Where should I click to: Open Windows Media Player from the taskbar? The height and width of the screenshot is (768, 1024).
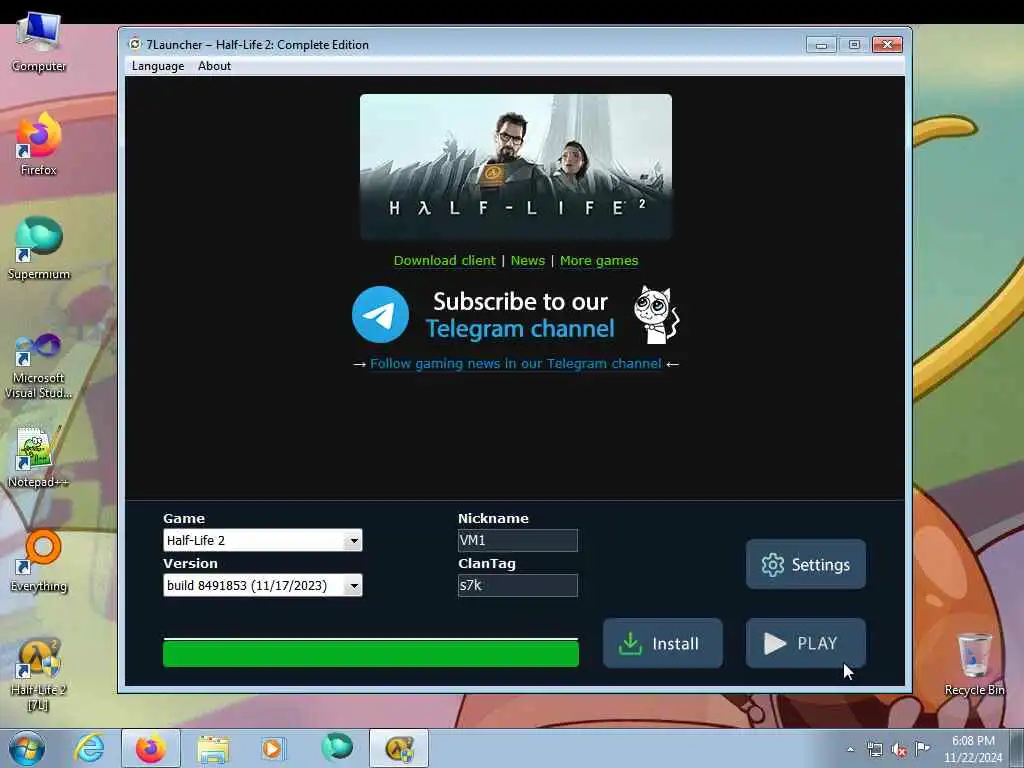pos(274,748)
